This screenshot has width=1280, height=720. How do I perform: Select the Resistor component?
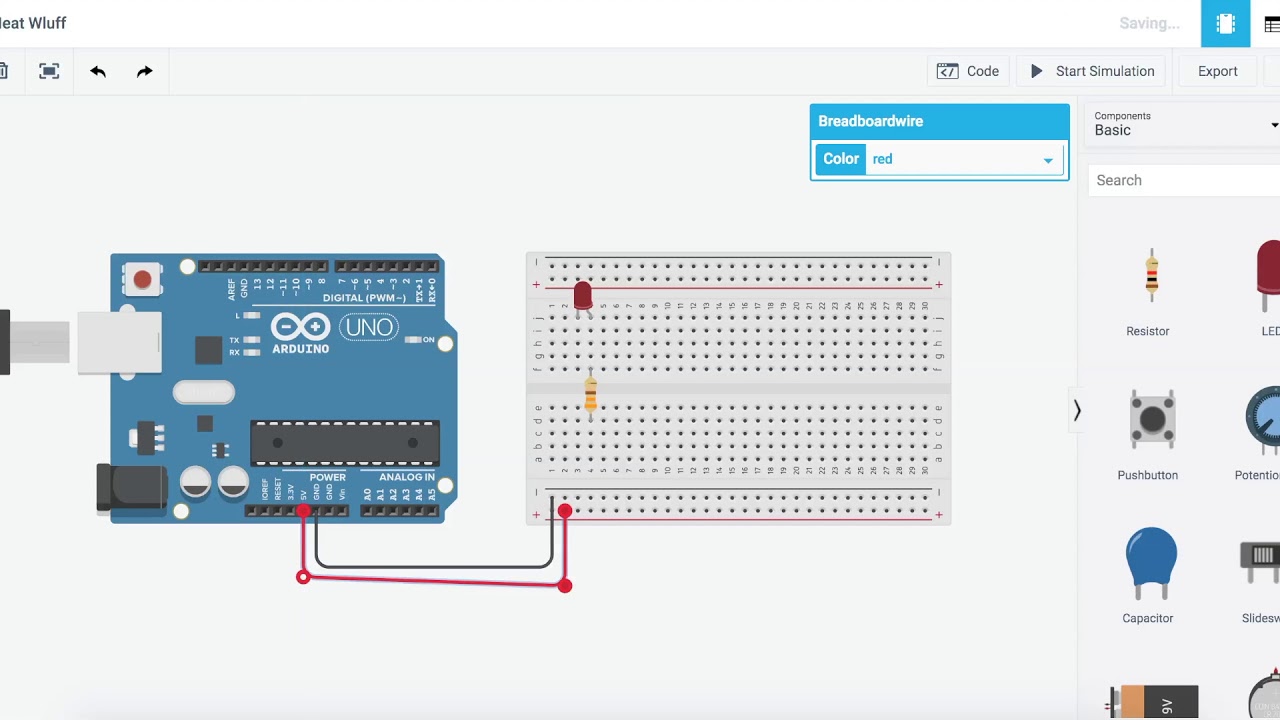pos(1148,292)
